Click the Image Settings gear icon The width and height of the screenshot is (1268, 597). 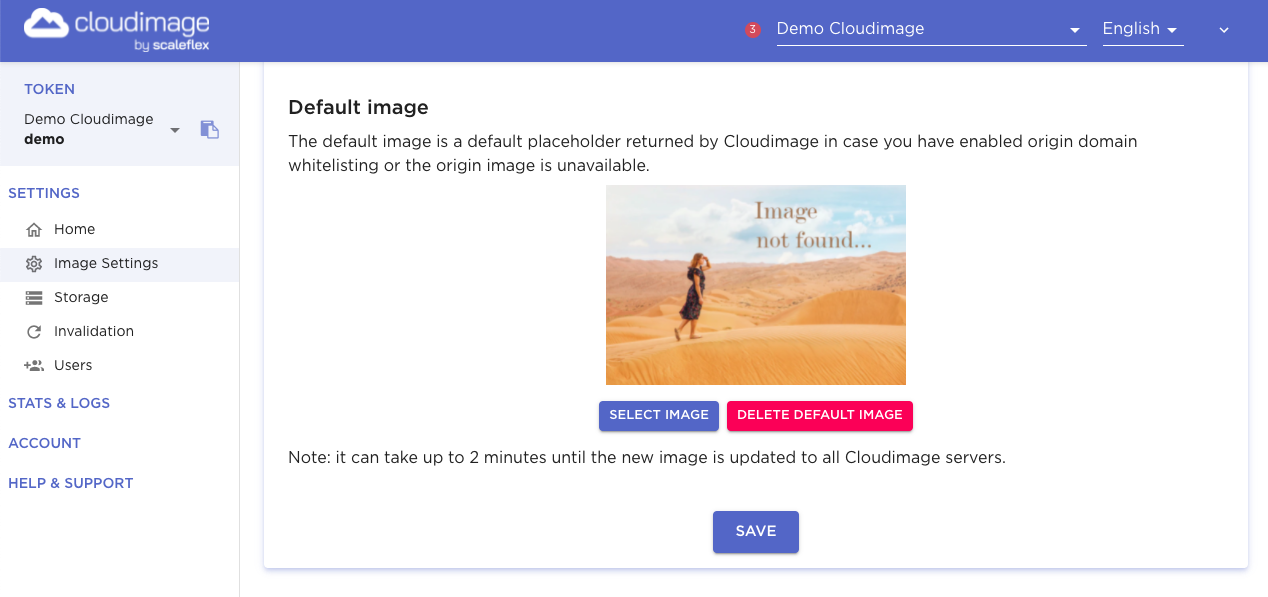coord(34,264)
